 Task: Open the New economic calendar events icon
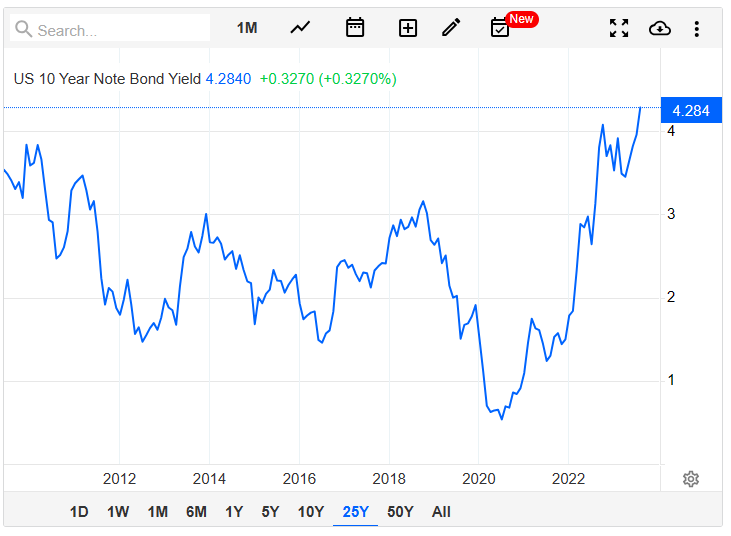(x=500, y=28)
